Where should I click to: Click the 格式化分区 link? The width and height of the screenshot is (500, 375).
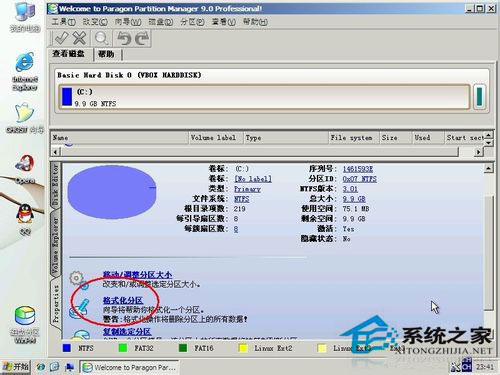[x=123, y=300]
